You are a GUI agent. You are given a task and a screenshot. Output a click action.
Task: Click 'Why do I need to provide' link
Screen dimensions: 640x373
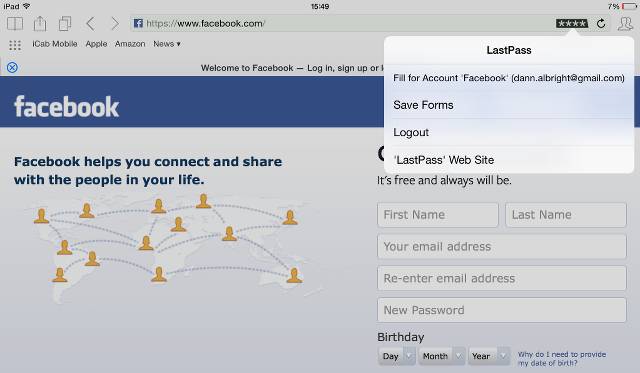(562, 359)
